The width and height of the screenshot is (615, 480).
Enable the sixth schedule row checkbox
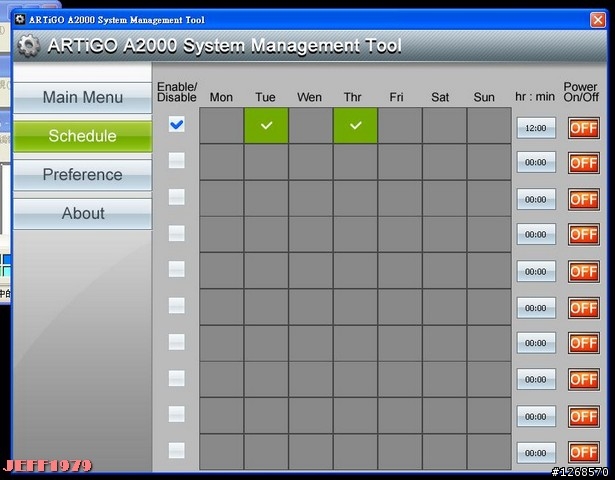click(176, 305)
